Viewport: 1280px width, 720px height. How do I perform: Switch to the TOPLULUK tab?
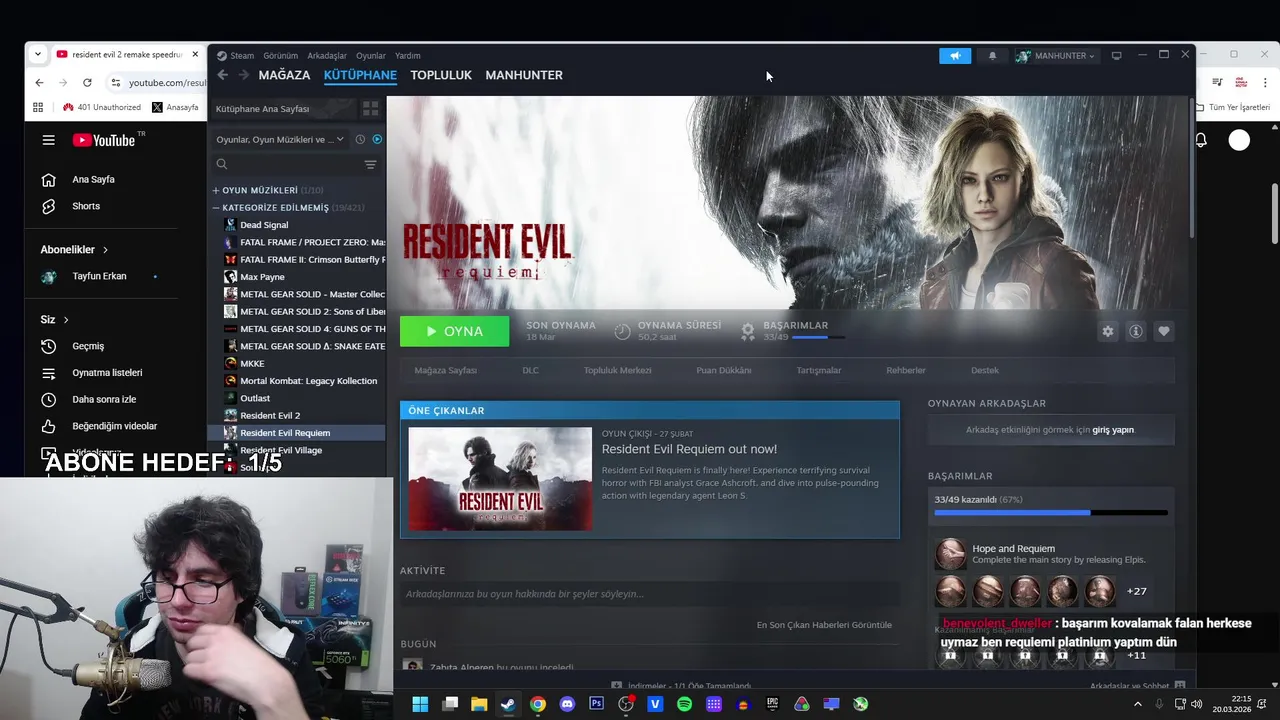coord(441,75)
